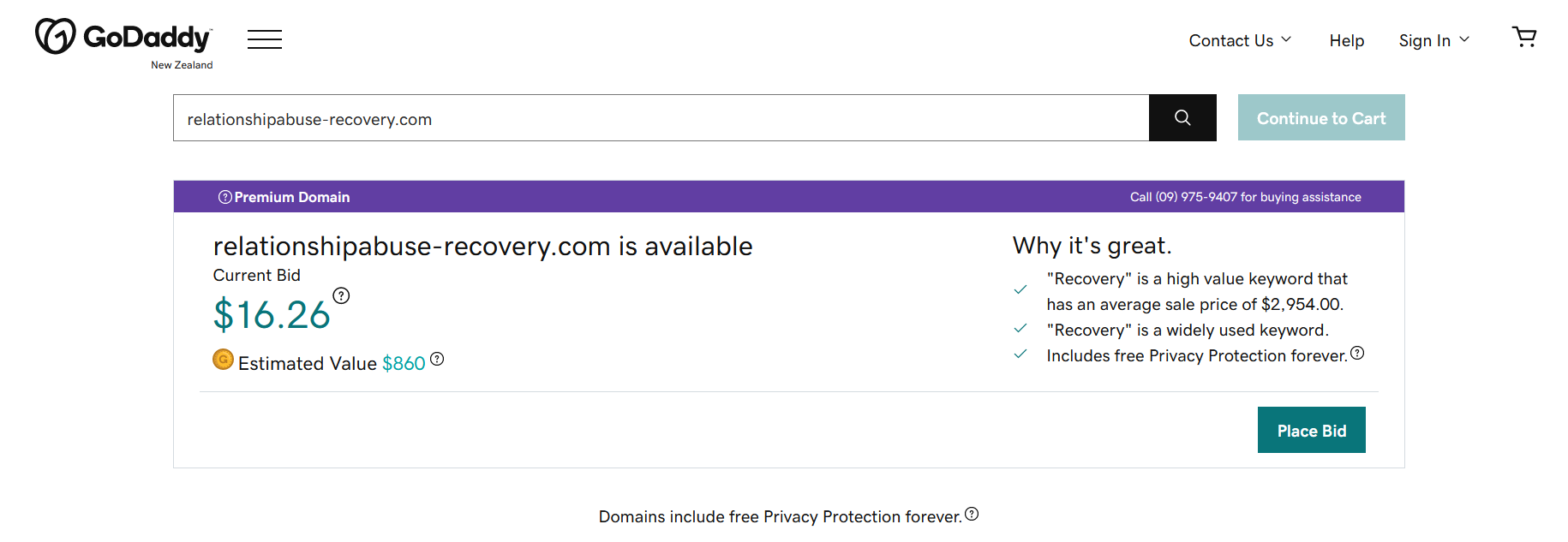
Task: Click the gold coin Estimated Value icon
Action: coord(223,360)
